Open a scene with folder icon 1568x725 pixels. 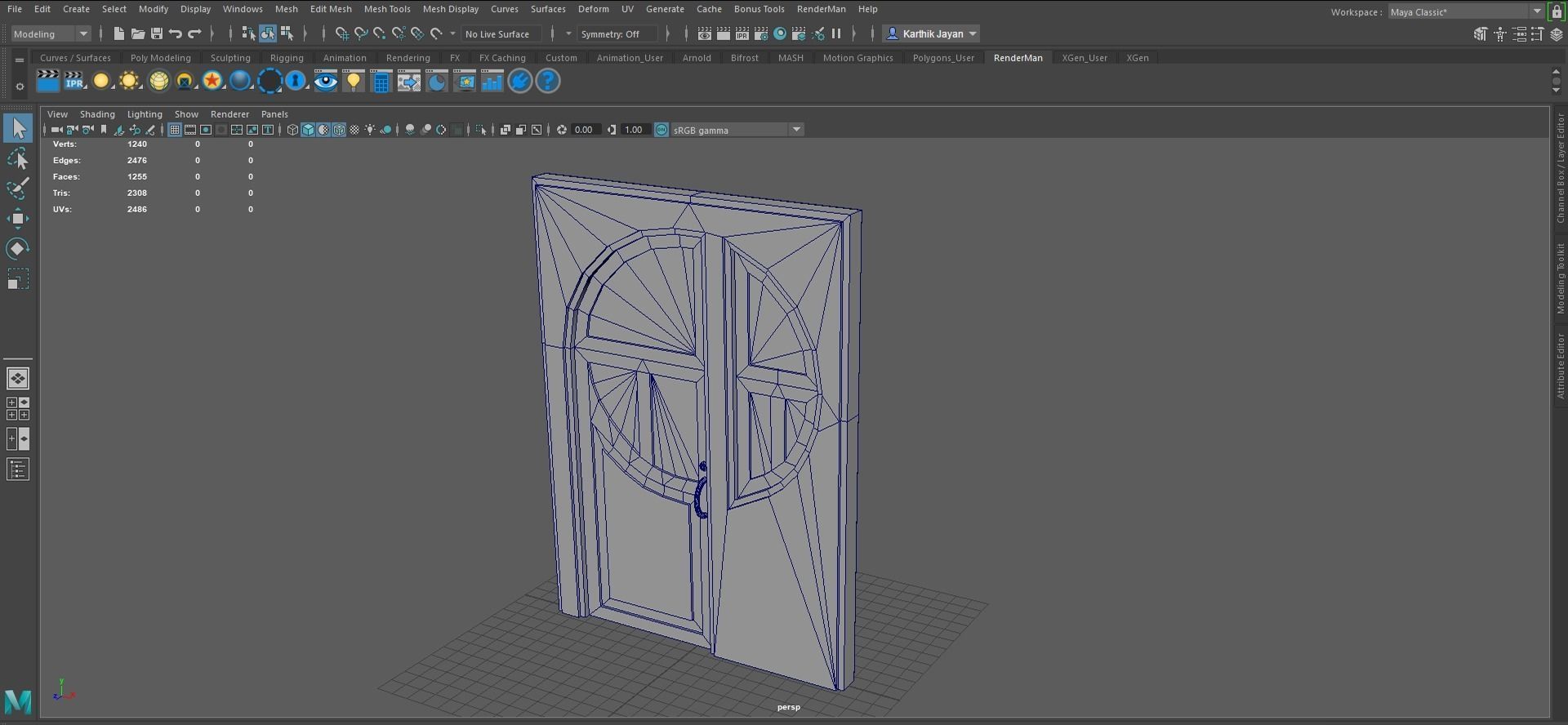point(137,33)
